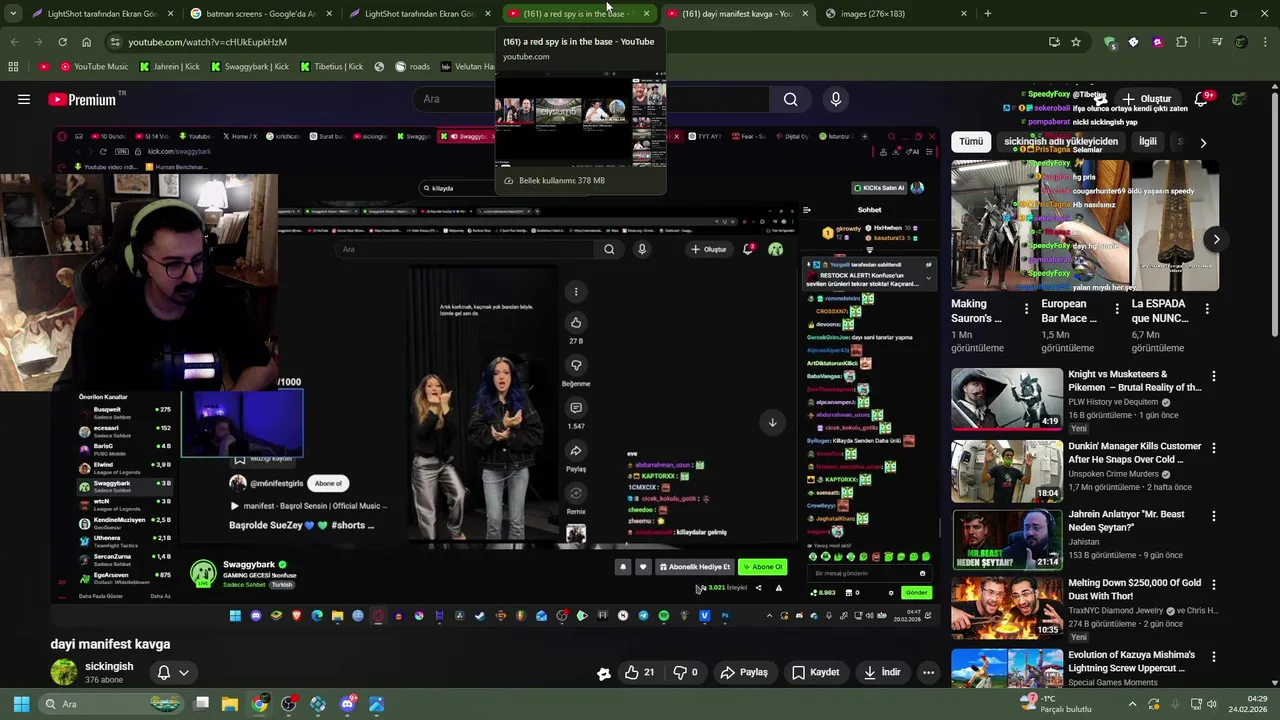
Task: Open the Swaggybark | Kick bookmark
Action: coord(249,67)
